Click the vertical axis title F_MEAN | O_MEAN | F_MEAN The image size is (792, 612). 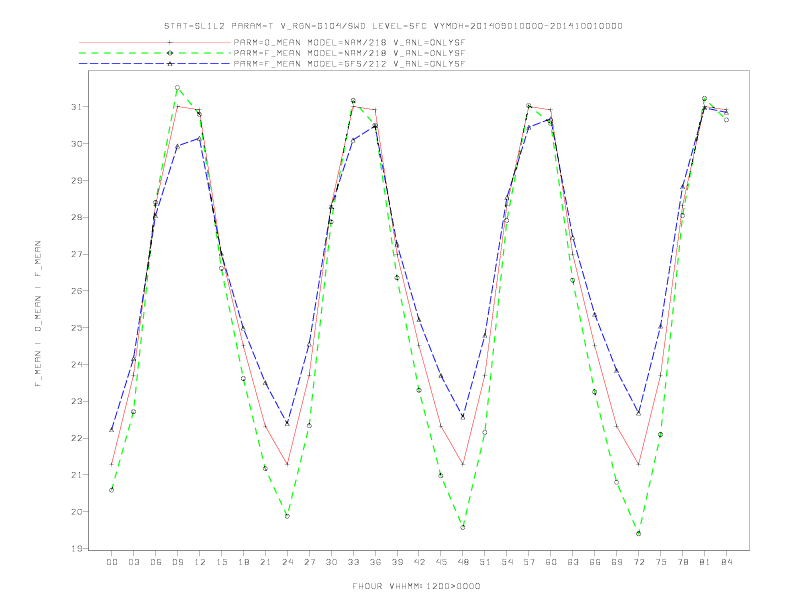pyautogui.click(x=38, y=314)
